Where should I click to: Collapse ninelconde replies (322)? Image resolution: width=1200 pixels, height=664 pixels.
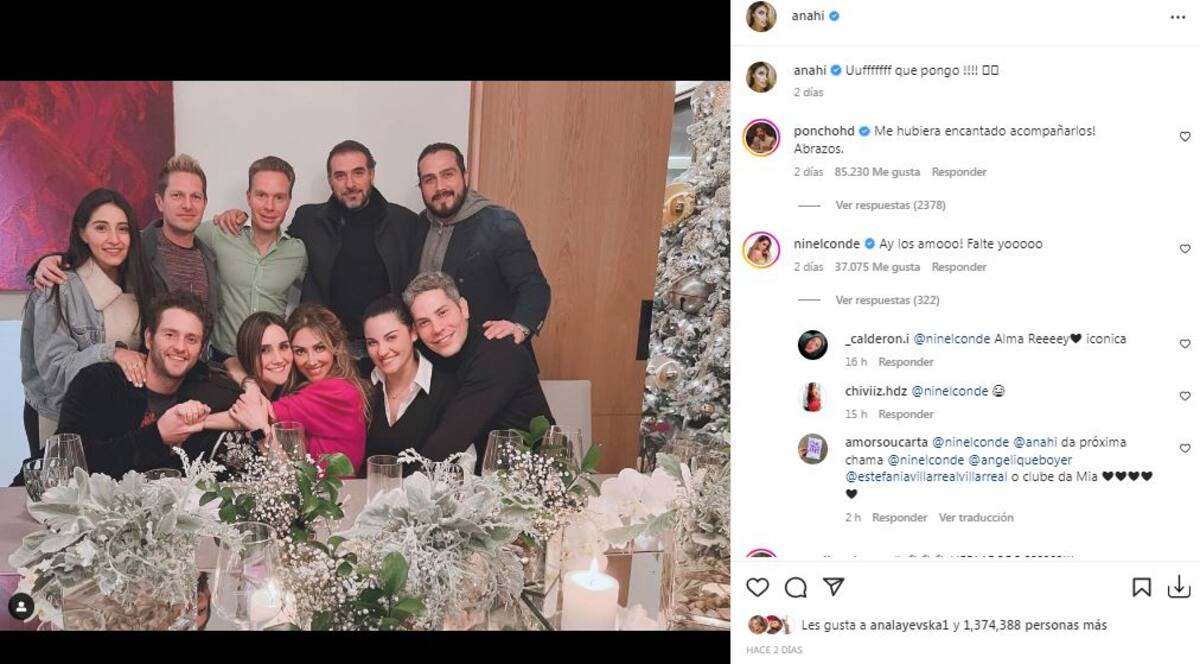point(887,300)
